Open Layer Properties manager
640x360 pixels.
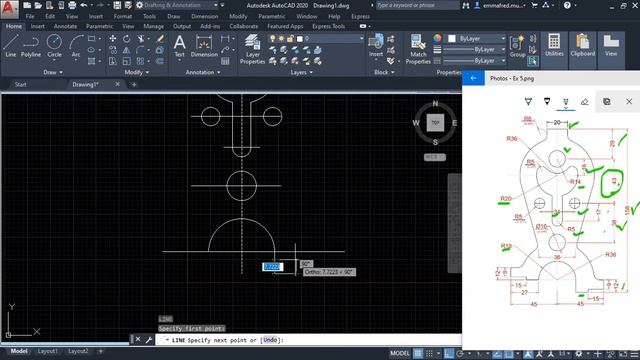(x=252, y=49)
